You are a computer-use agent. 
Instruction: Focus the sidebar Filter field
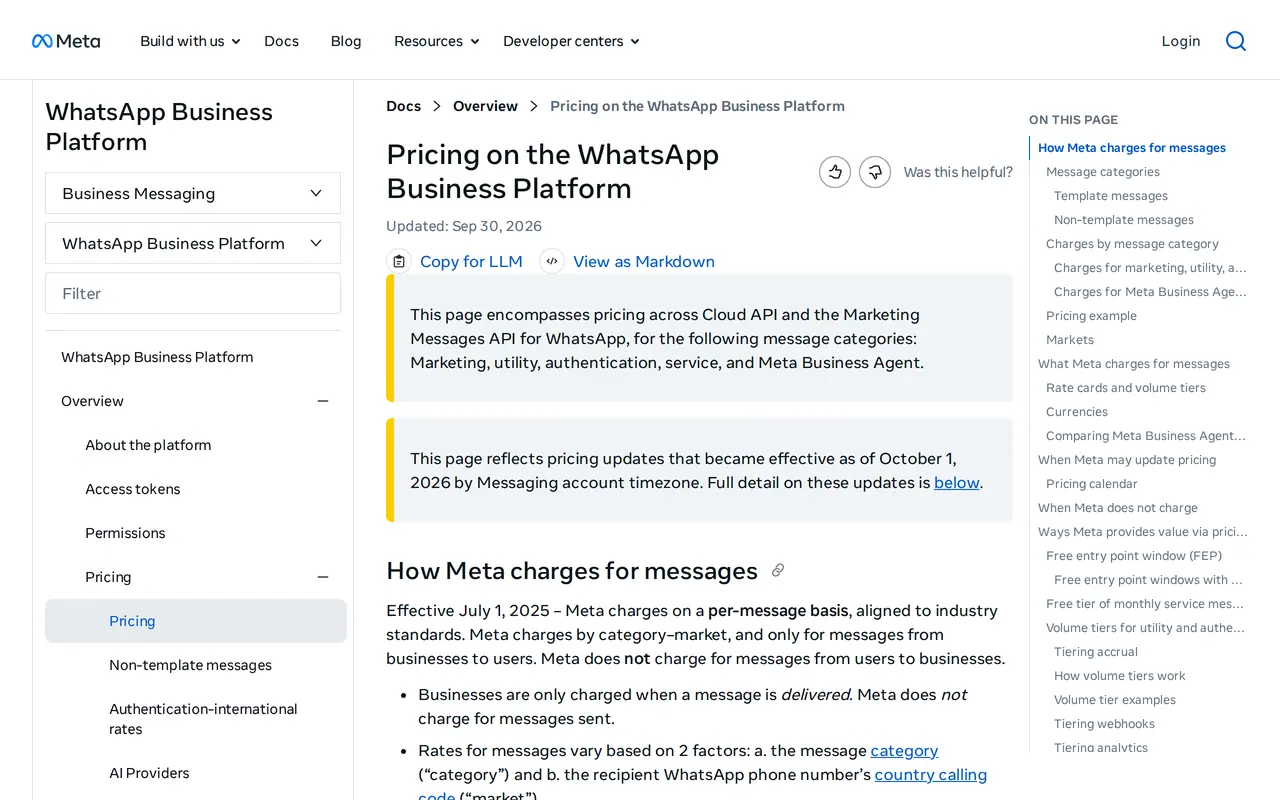pos(193,293)
